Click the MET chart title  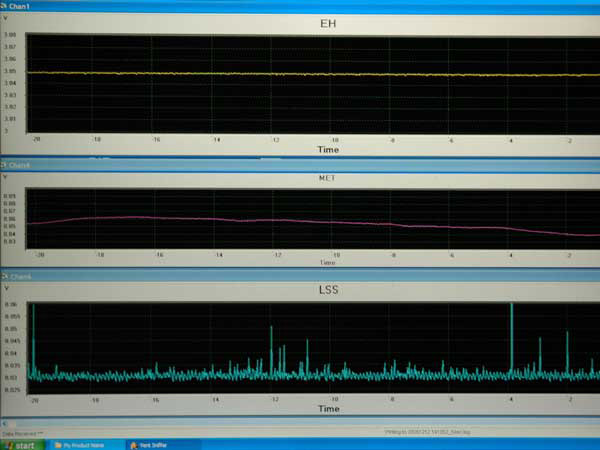[327, 178]
